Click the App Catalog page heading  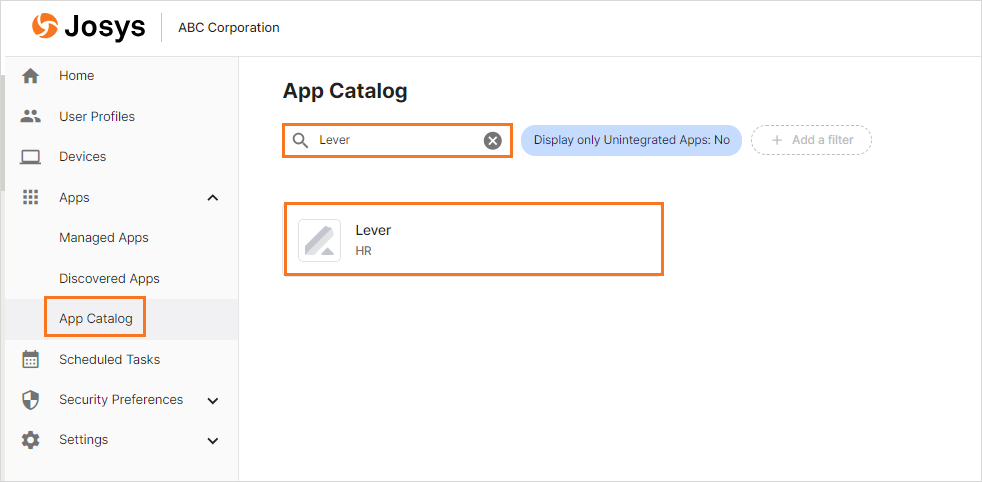click(x=345, y=91)
